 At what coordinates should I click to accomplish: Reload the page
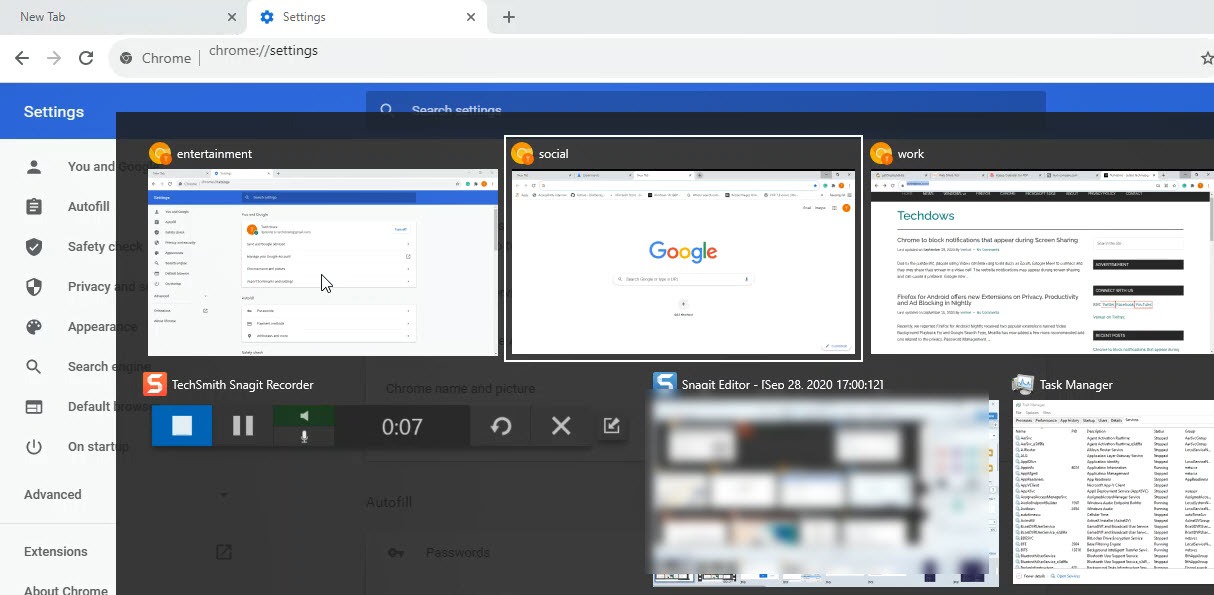(86, 58)
